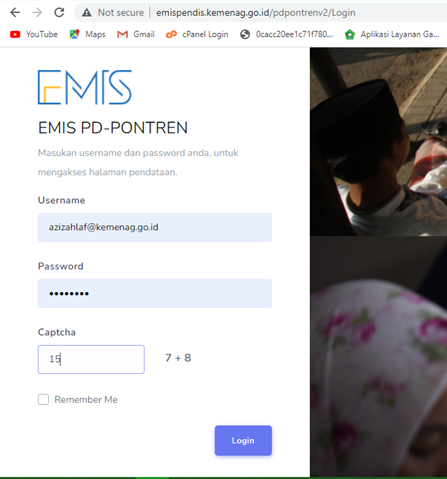Image resolution: width=447 pixels, height=479 pixels.
Task: Click the Remember Me label text
Action: point(86,399)
